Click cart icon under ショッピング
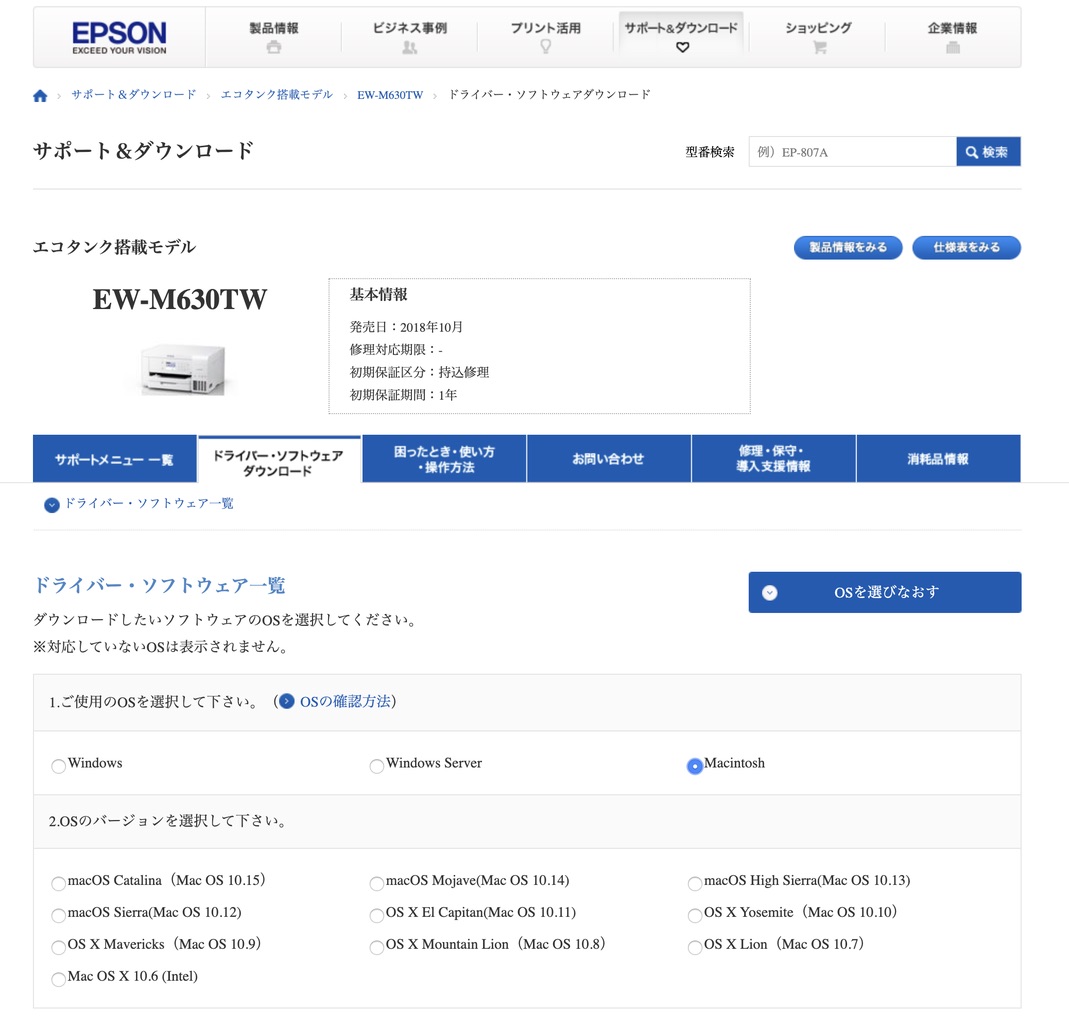The height and width of the screenshot is (1024, 1069). tap(819, 47)
